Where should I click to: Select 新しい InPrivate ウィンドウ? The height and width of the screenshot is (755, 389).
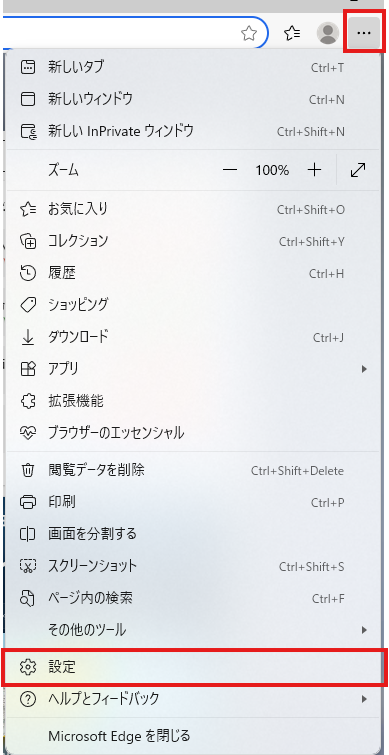click(x=193, y=130)
